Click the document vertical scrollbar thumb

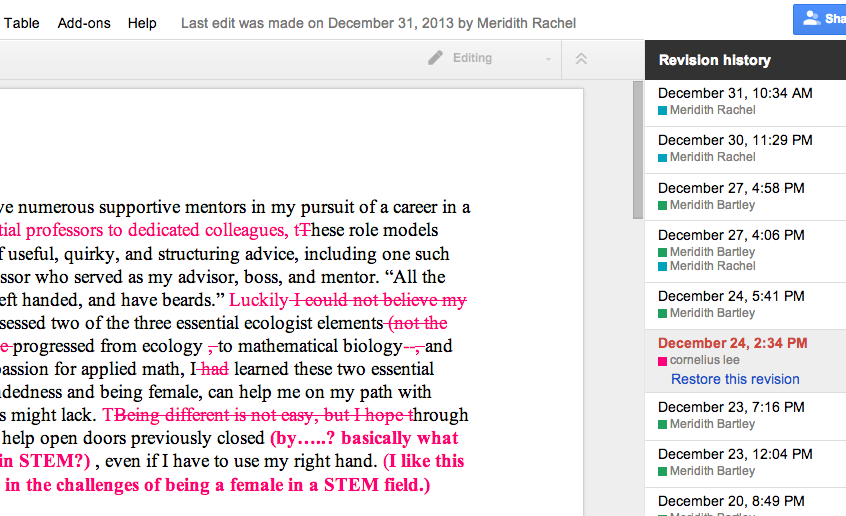638,150
